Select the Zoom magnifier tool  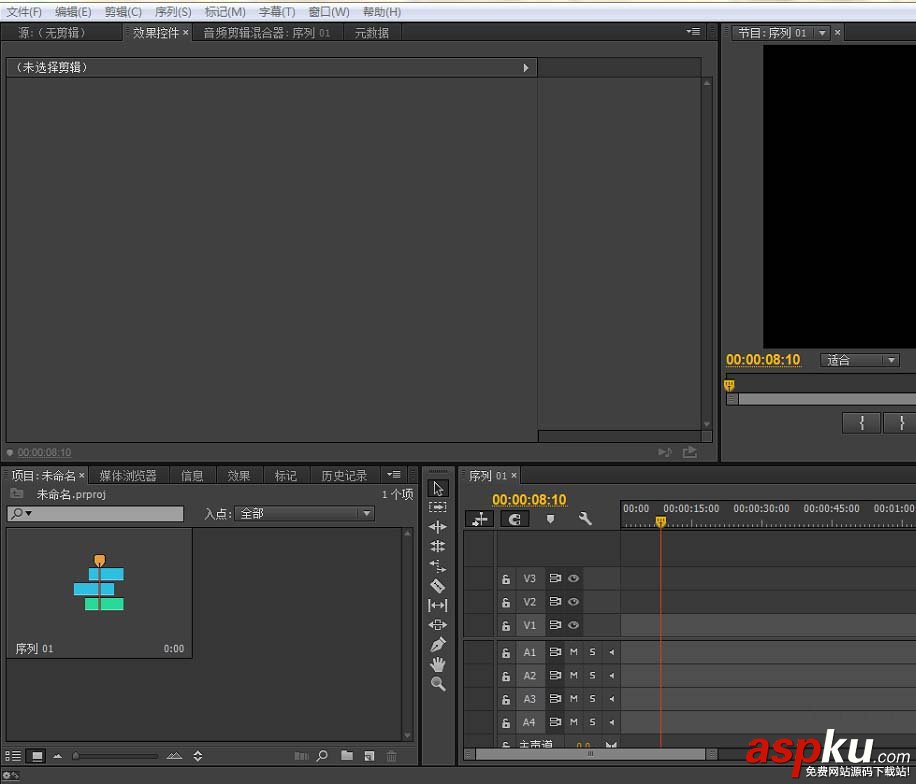(x=438, y=684)
